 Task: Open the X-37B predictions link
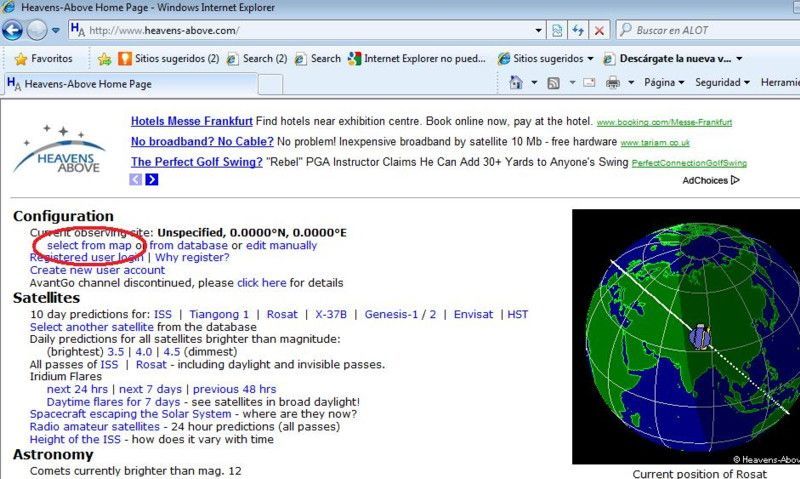pyautogui.click(x=331, y=315)
